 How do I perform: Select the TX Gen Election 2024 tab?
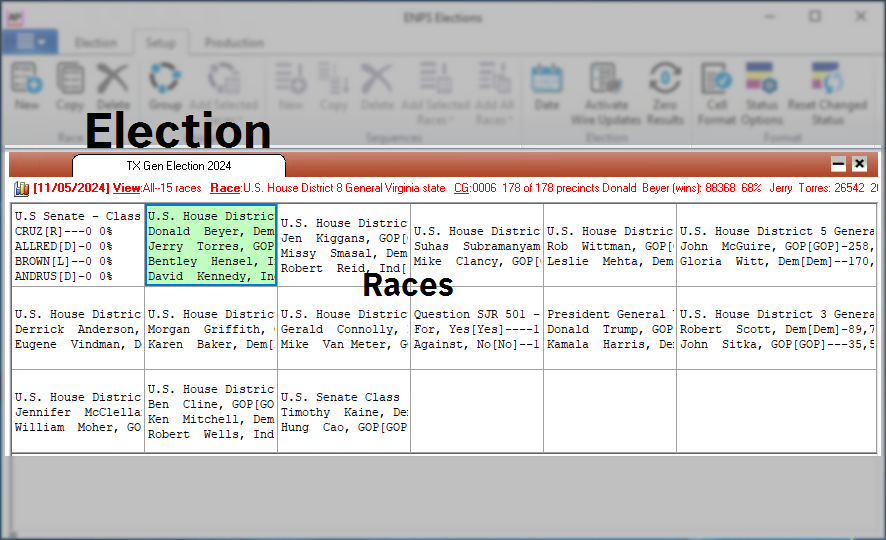[179, 166]
